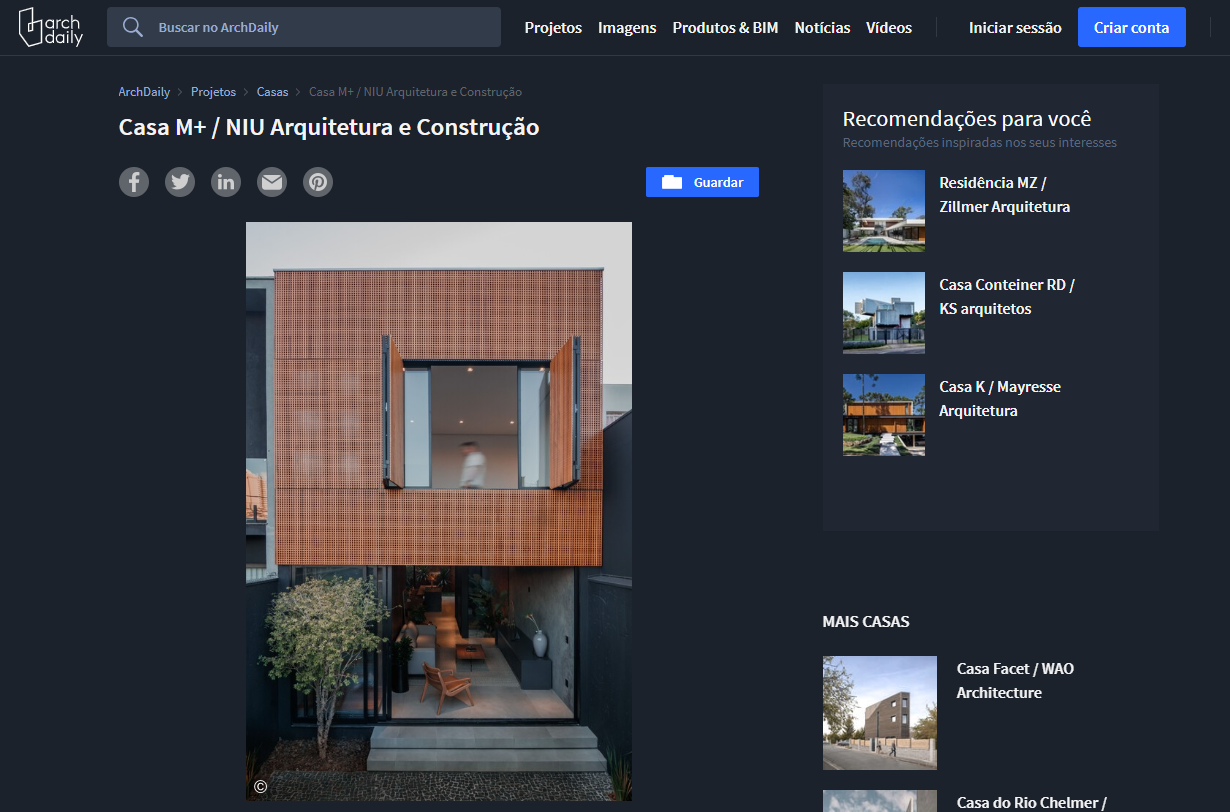Click the copyright symbol on photo

pyautogui.click(x=260, y=786)
